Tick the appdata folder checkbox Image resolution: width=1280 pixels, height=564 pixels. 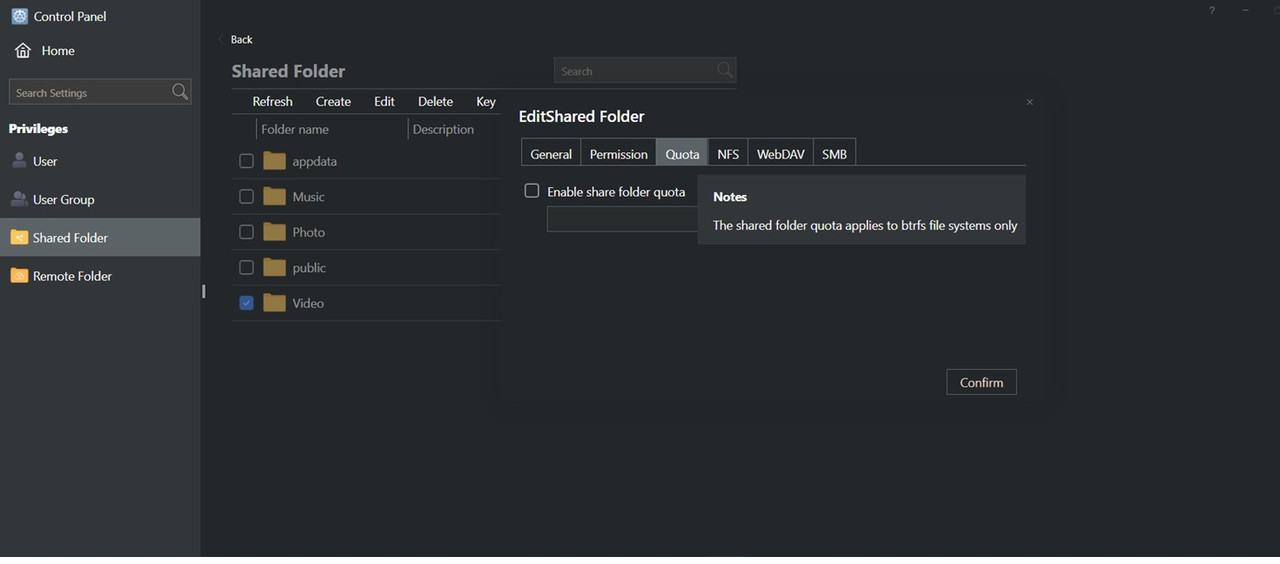tap(246, 161)
